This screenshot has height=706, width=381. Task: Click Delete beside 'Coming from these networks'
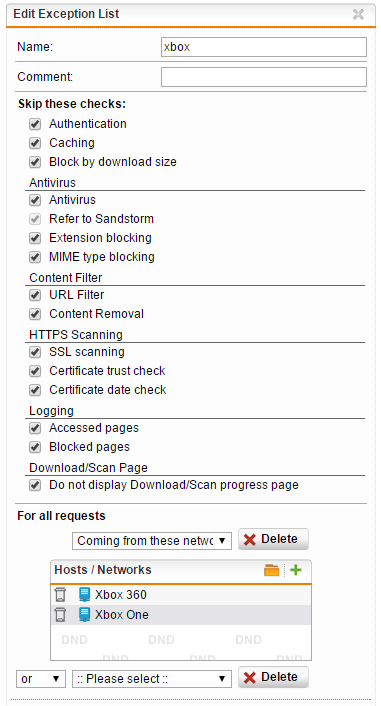coord(273,539)
